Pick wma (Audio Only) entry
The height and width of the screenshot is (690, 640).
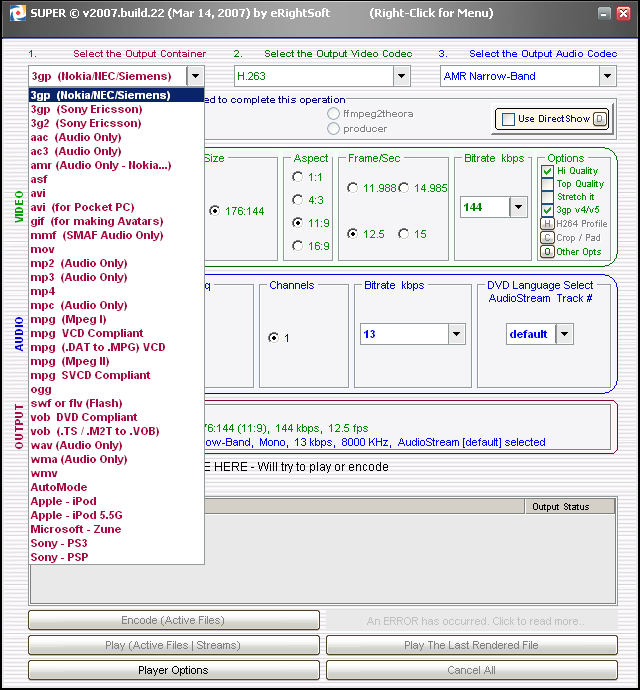pos(117,459)
